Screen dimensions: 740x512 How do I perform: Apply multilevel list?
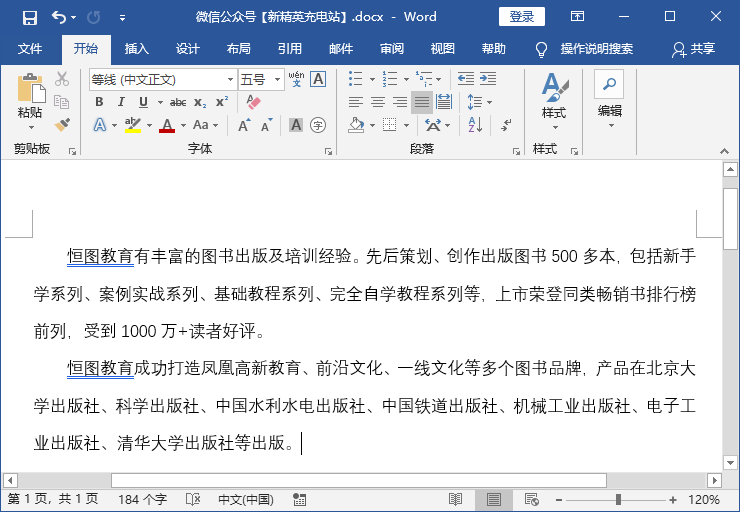[424, 79]
